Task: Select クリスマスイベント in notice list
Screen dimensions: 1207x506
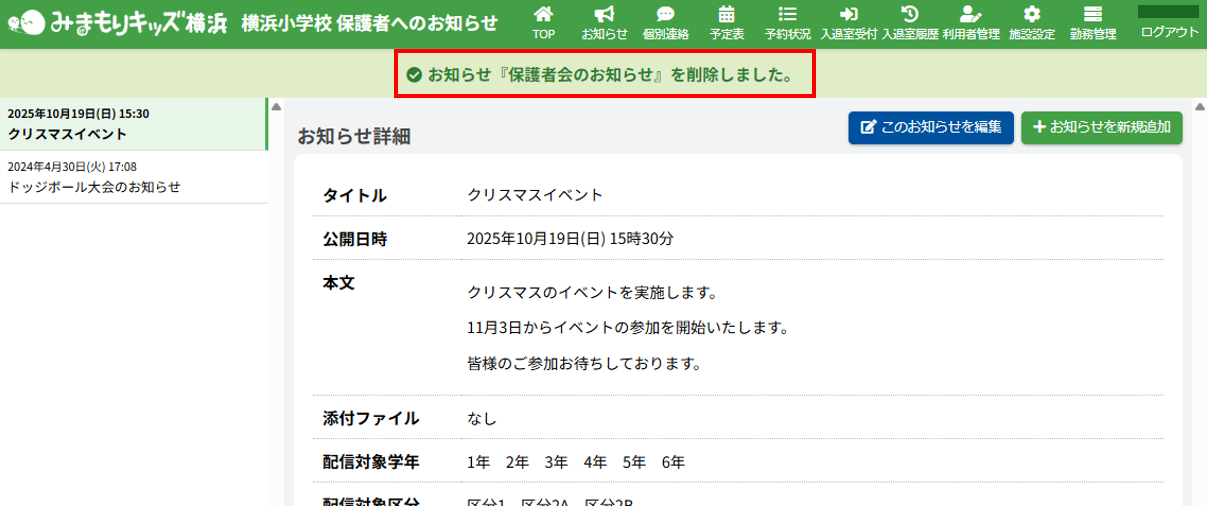Action: tap(133, 124)
